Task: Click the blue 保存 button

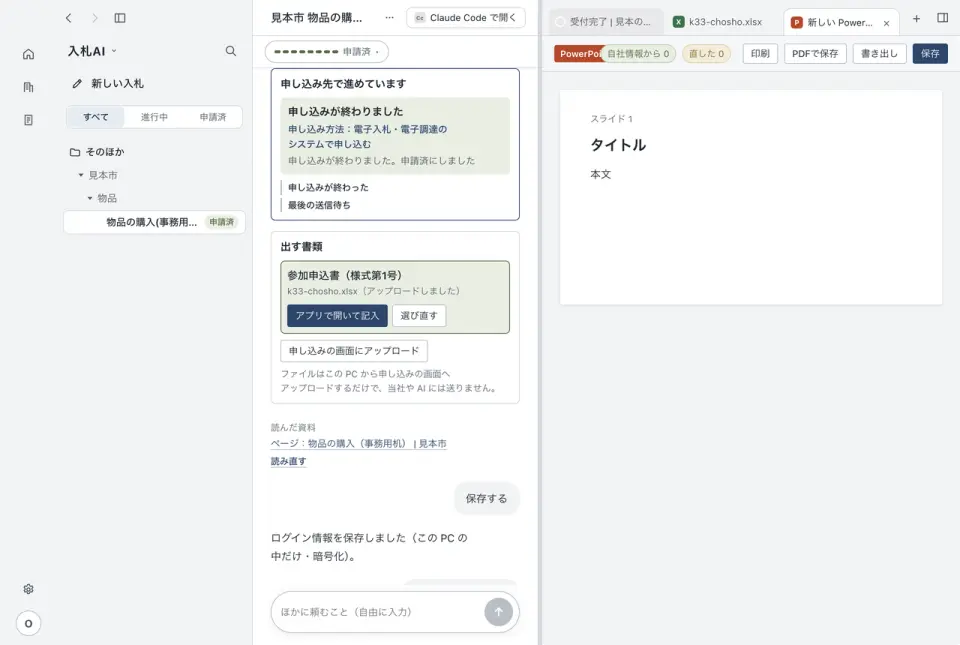Action: tap(930, 54)
